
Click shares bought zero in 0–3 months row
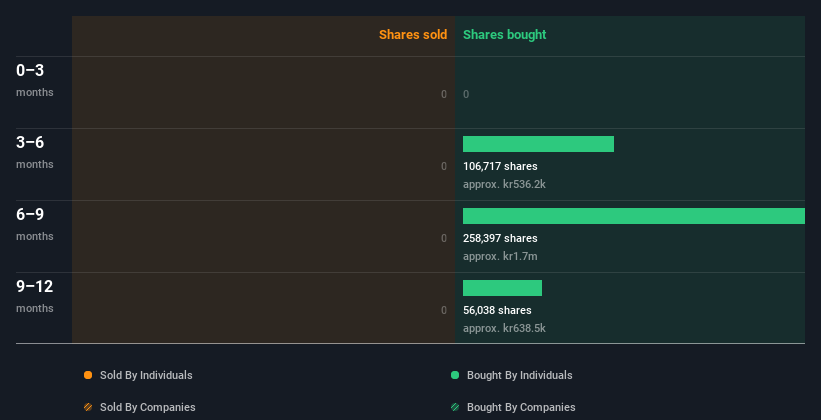466,94
